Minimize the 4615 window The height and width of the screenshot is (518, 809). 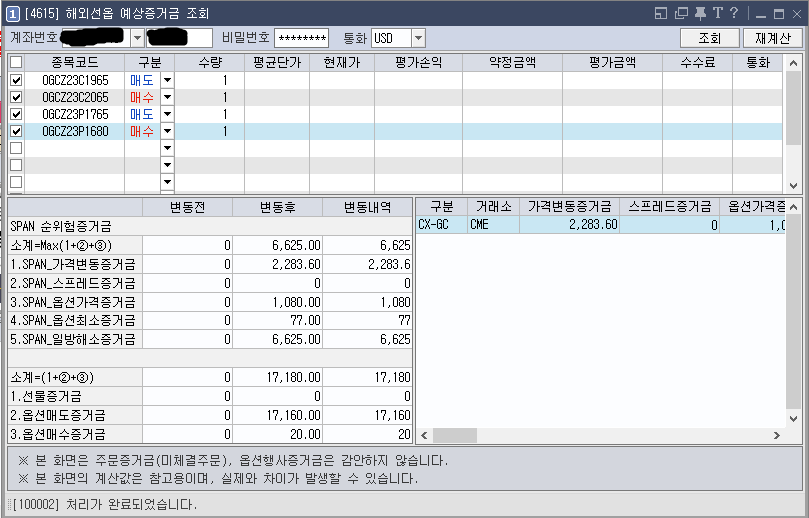[x=757, y=13]
